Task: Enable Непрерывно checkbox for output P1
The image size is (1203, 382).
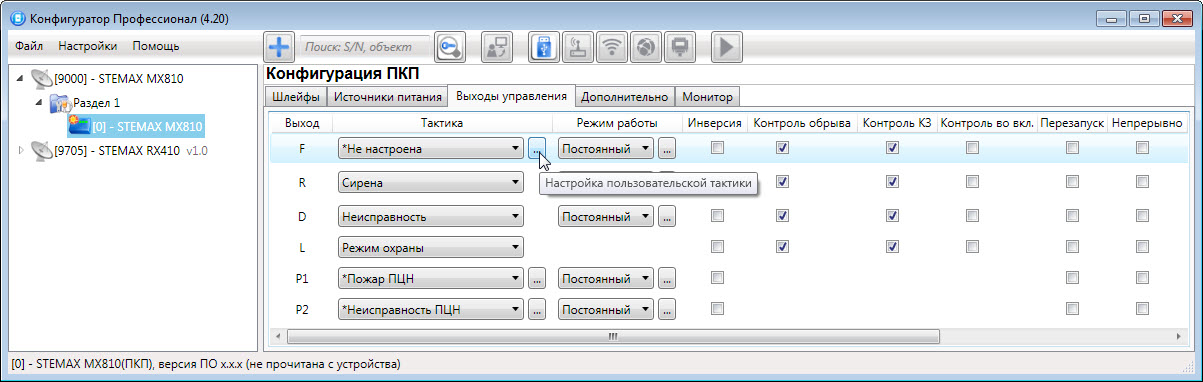Action: tap(1142, 278)
